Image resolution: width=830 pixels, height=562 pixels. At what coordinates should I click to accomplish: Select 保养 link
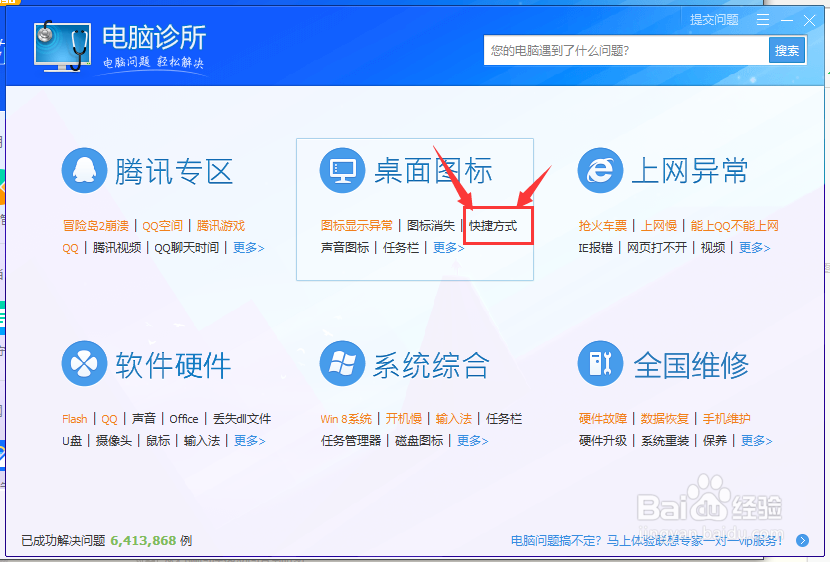[x=715, y=441]
